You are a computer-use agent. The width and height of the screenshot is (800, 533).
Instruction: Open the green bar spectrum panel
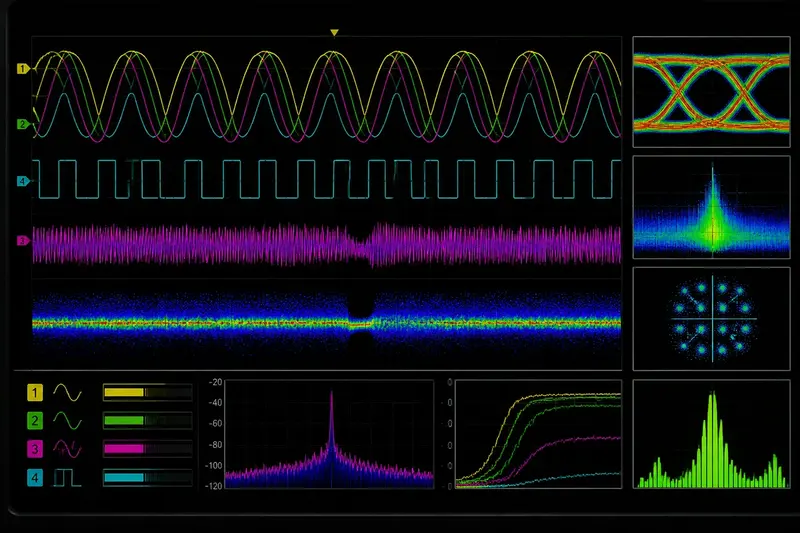click(711, 434)
